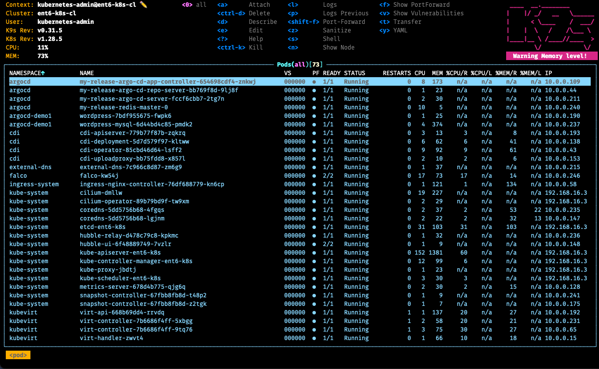Click the PF dot in the virt-handler row
The height and width of the screenshot is (369, 599).
coord(314,338)
